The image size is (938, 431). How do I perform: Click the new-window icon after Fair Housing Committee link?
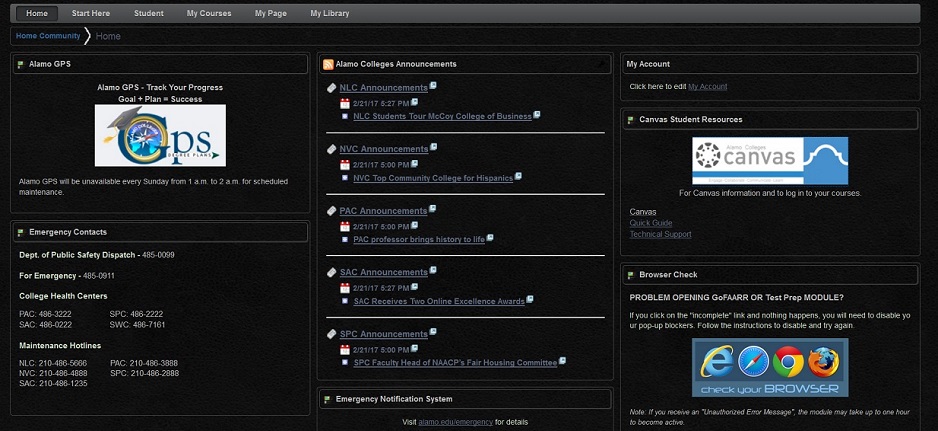pyautogui.click(x=562, y=361)
